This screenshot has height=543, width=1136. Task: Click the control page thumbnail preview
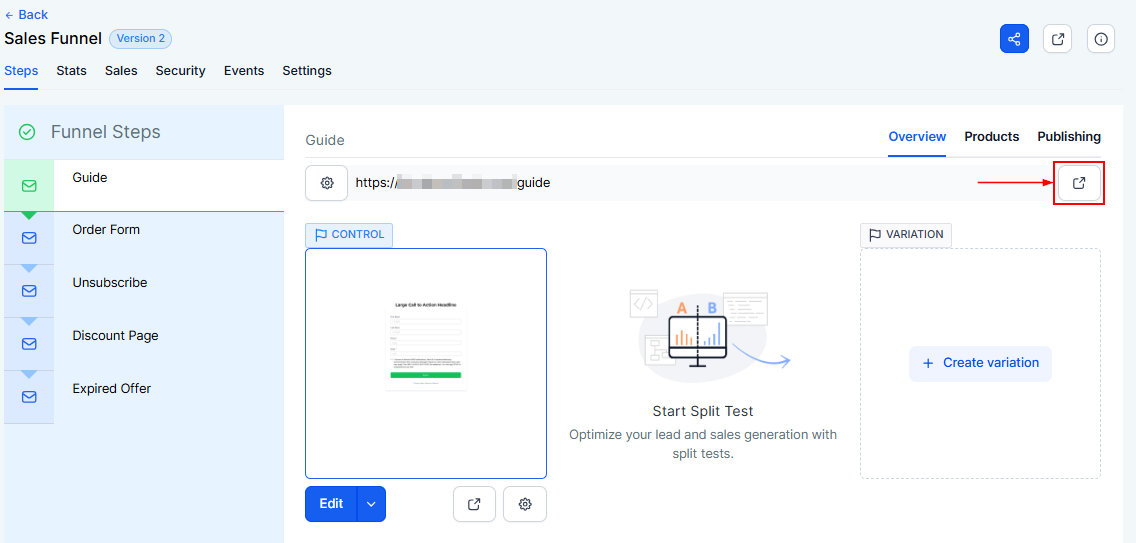click(426, 363)
